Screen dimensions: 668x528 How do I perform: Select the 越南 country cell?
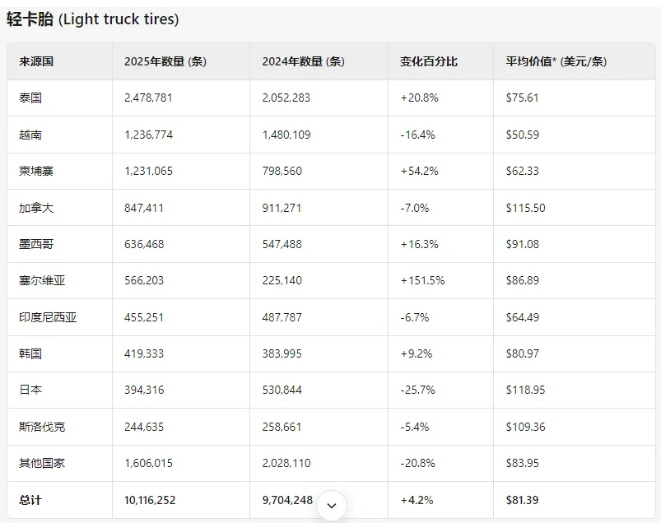point(30,134)
